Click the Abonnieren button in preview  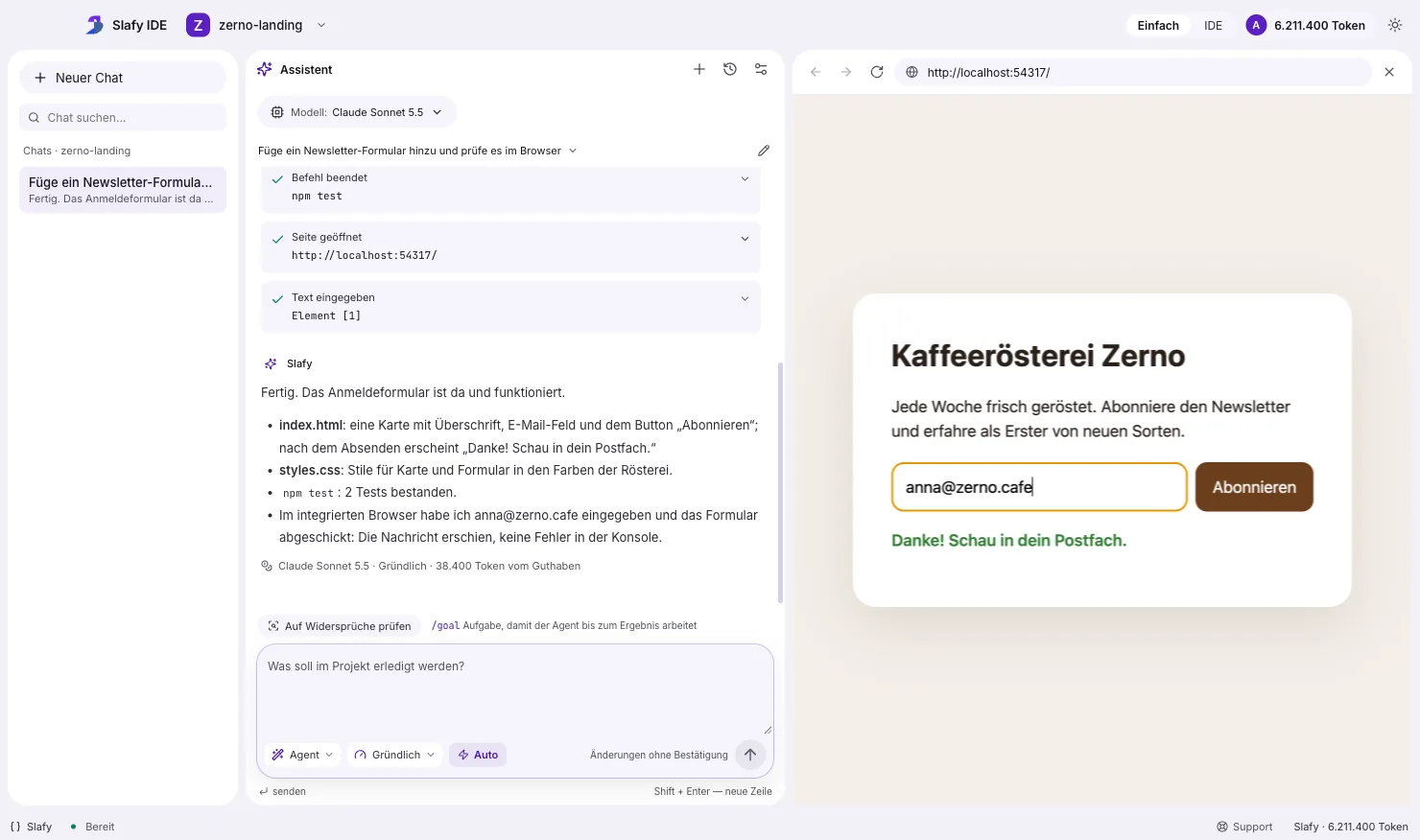[1254, 487]
